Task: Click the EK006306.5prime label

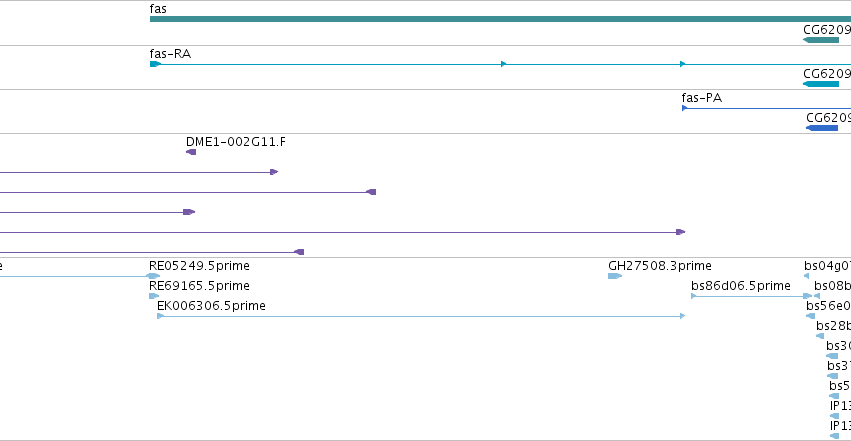Action: (x=211, y=306)
